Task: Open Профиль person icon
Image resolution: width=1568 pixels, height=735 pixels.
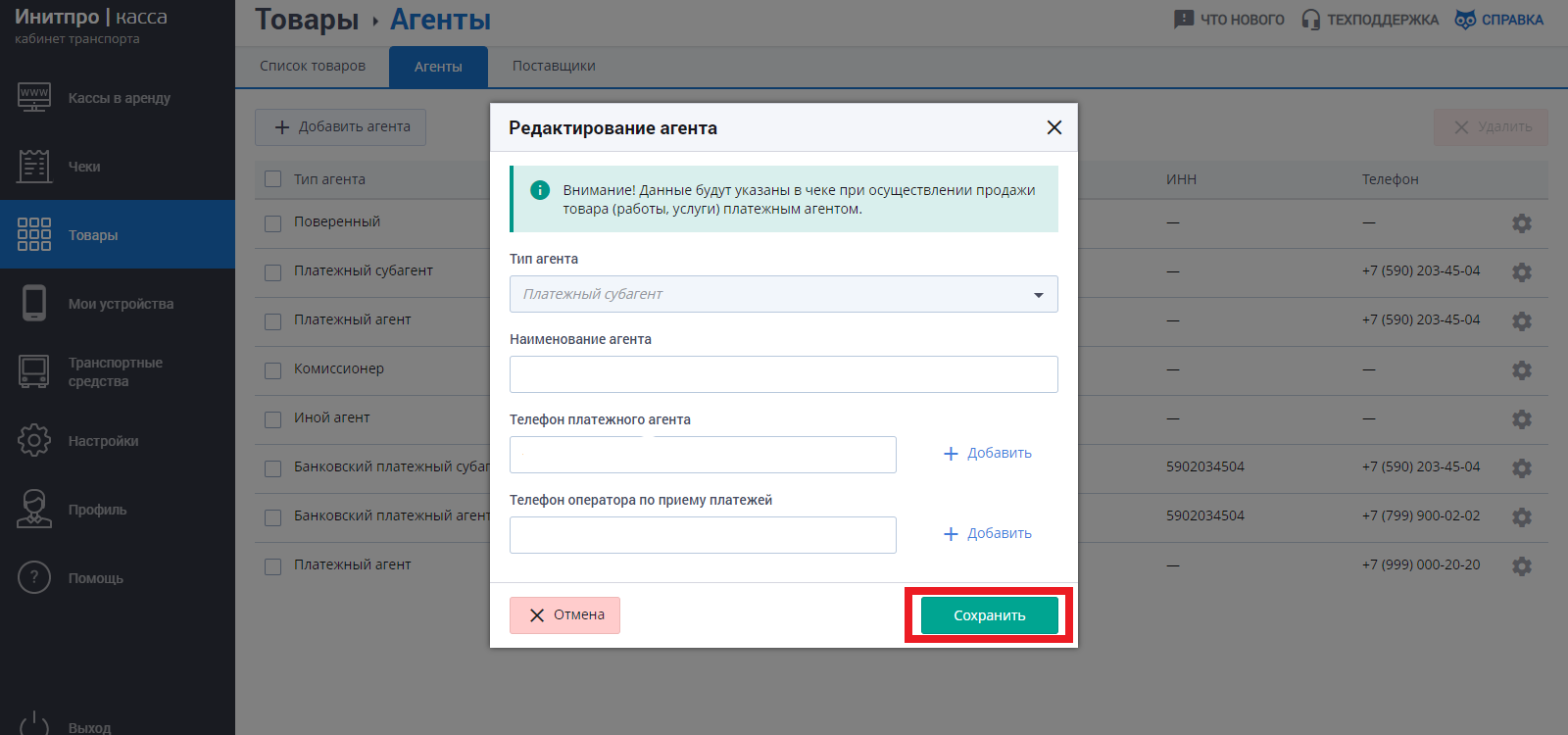Action: click(x=34, y=509)
